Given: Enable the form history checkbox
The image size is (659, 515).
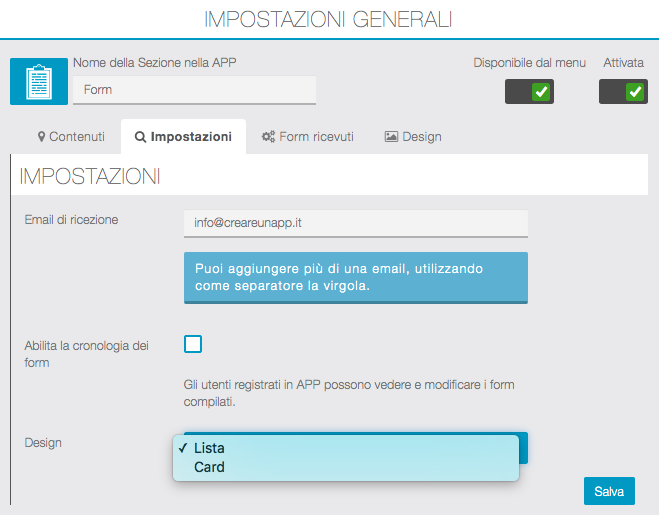Looking at the screenshot, I should [x=193, y=344].
